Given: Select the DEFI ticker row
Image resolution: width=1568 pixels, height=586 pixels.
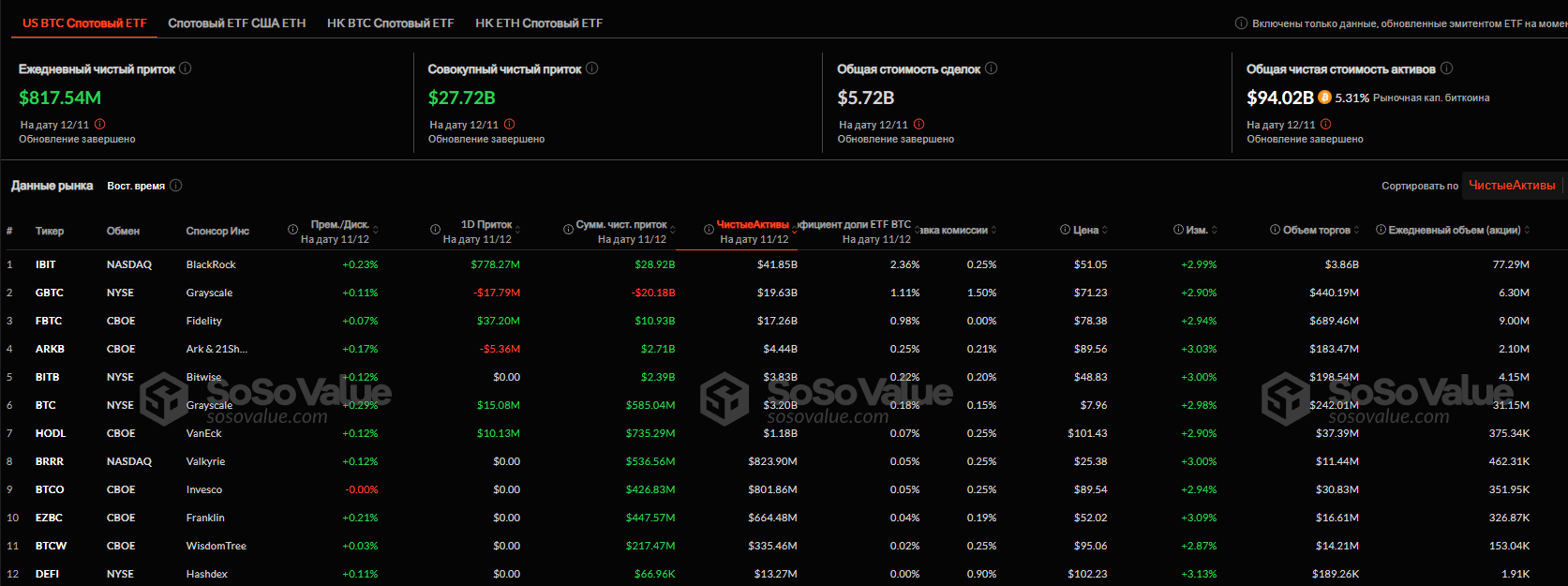Looking at the screenshot, I should (x=784, y=574).
